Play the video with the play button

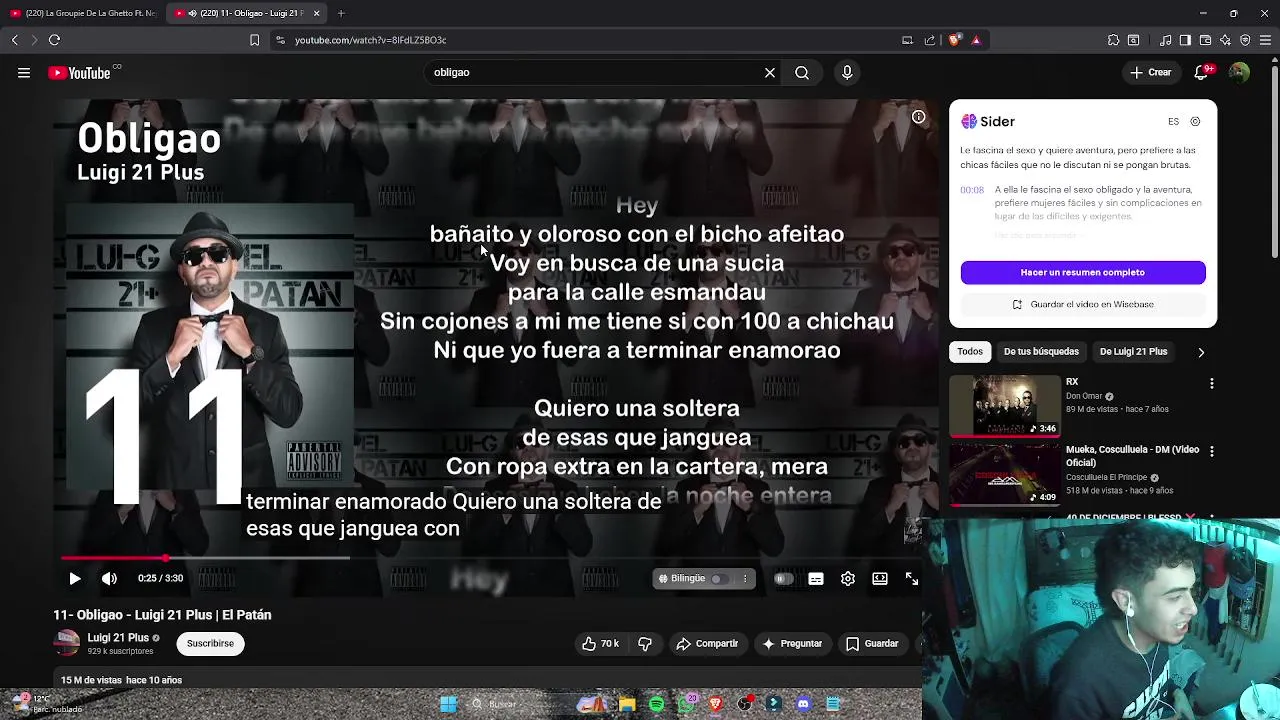click(75, 578)
